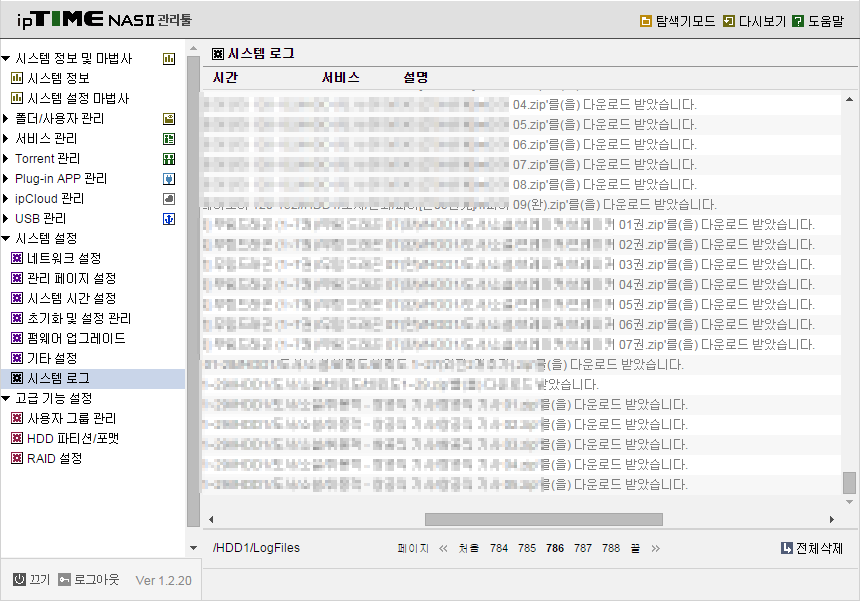This screenshot has width=863, height=603.
Task: Click the icon left of 관리 페이지 설정
Action: pos(17,278)
